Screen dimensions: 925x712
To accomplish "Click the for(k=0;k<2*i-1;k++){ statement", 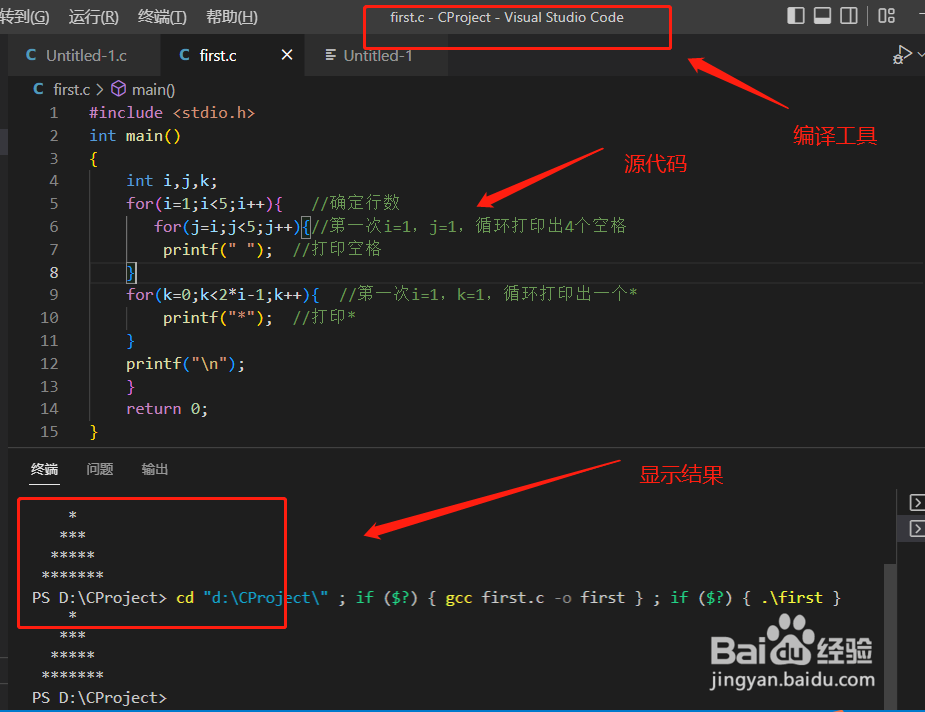I will tap(223, 294).
